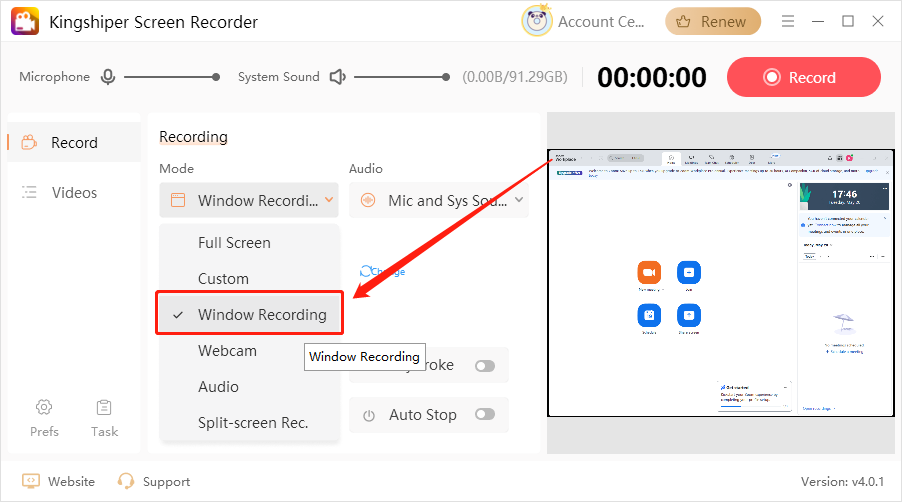902x502 pixels.
Task: Open the Support link
Action: point(154,481)
